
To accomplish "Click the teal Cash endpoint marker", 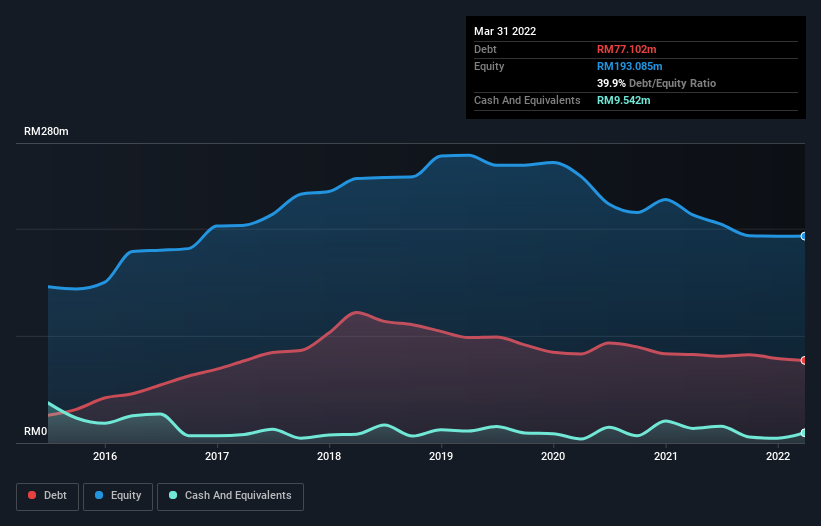I will tap(804, 433).
